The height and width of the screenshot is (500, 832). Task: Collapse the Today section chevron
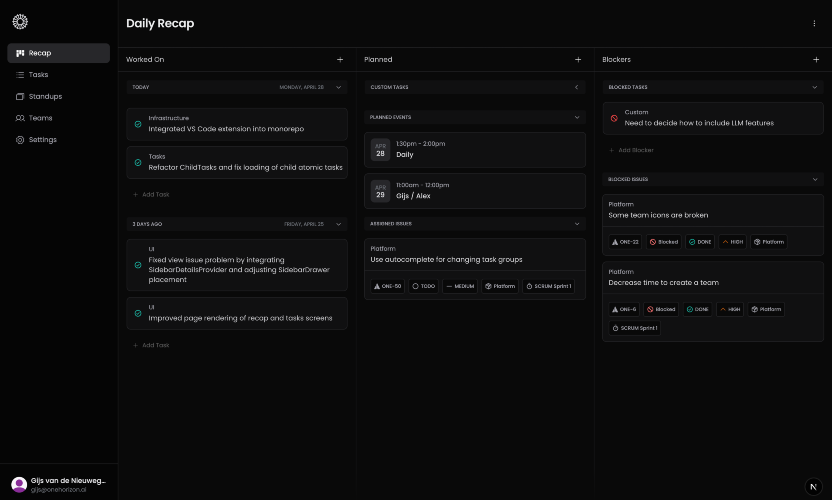339,87
